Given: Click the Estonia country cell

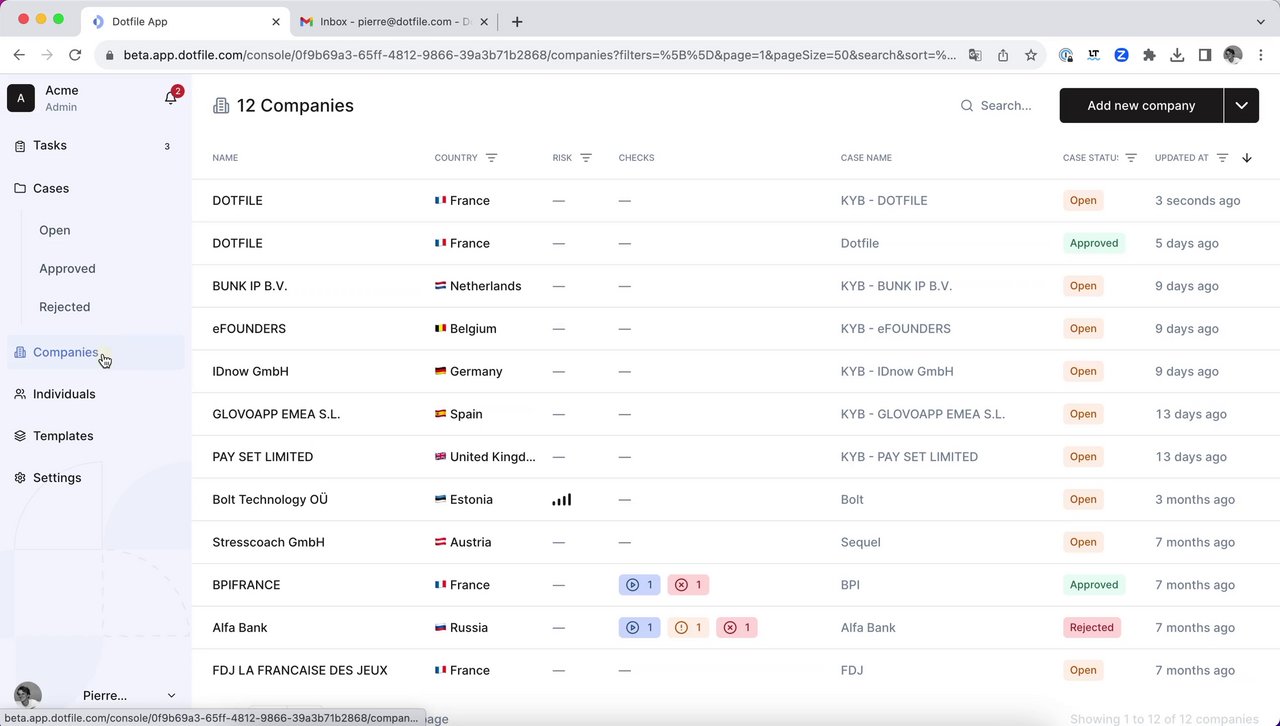Looking at the screenshot, I should click(464, 500).
